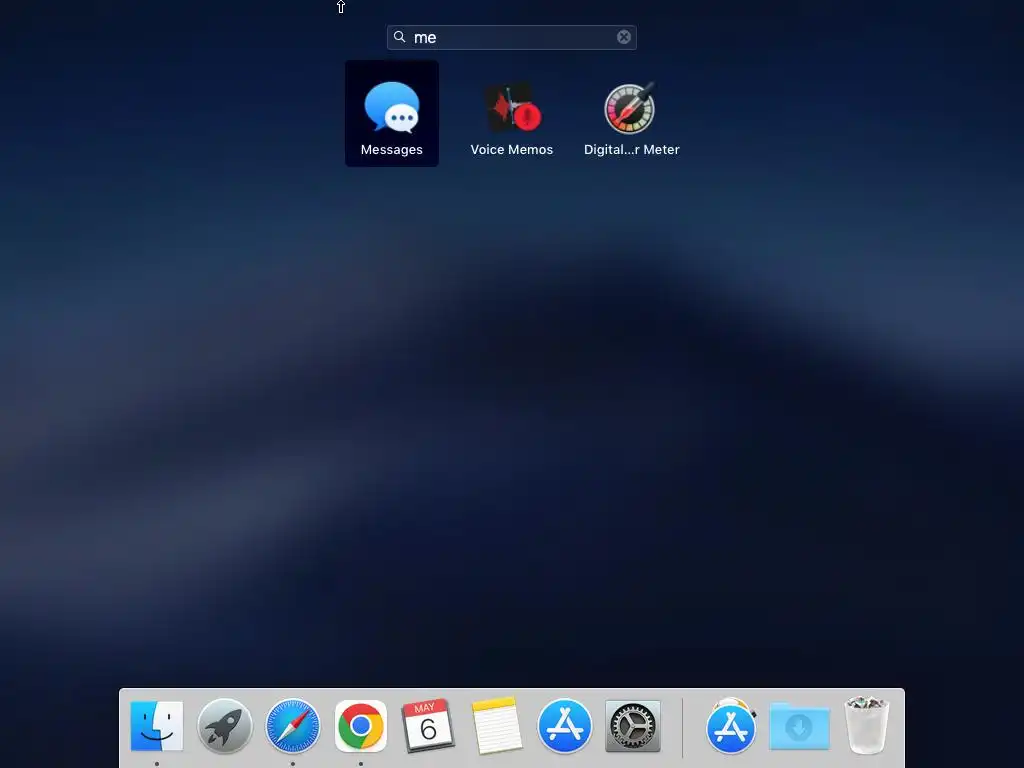Open Safari from the Dock
The image size is (1024, 768).
[293, 726]
